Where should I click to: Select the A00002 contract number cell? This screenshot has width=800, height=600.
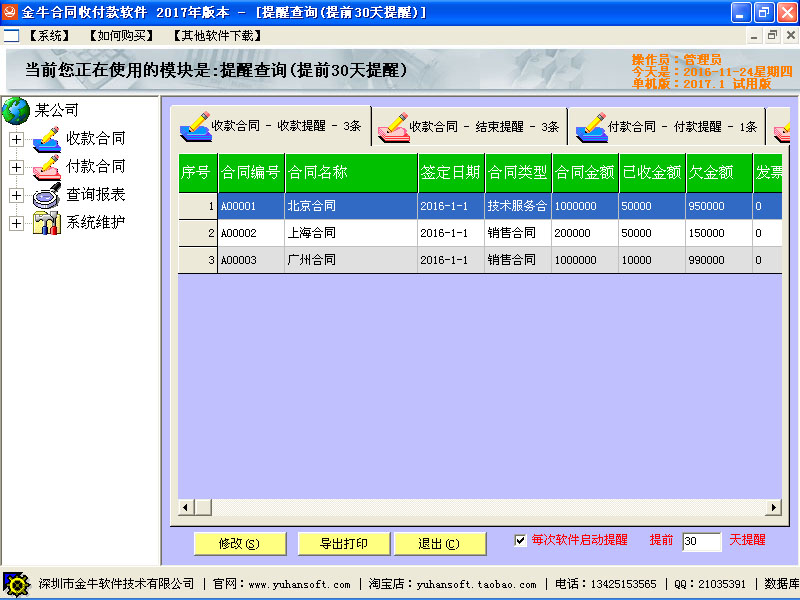(252, 233)
